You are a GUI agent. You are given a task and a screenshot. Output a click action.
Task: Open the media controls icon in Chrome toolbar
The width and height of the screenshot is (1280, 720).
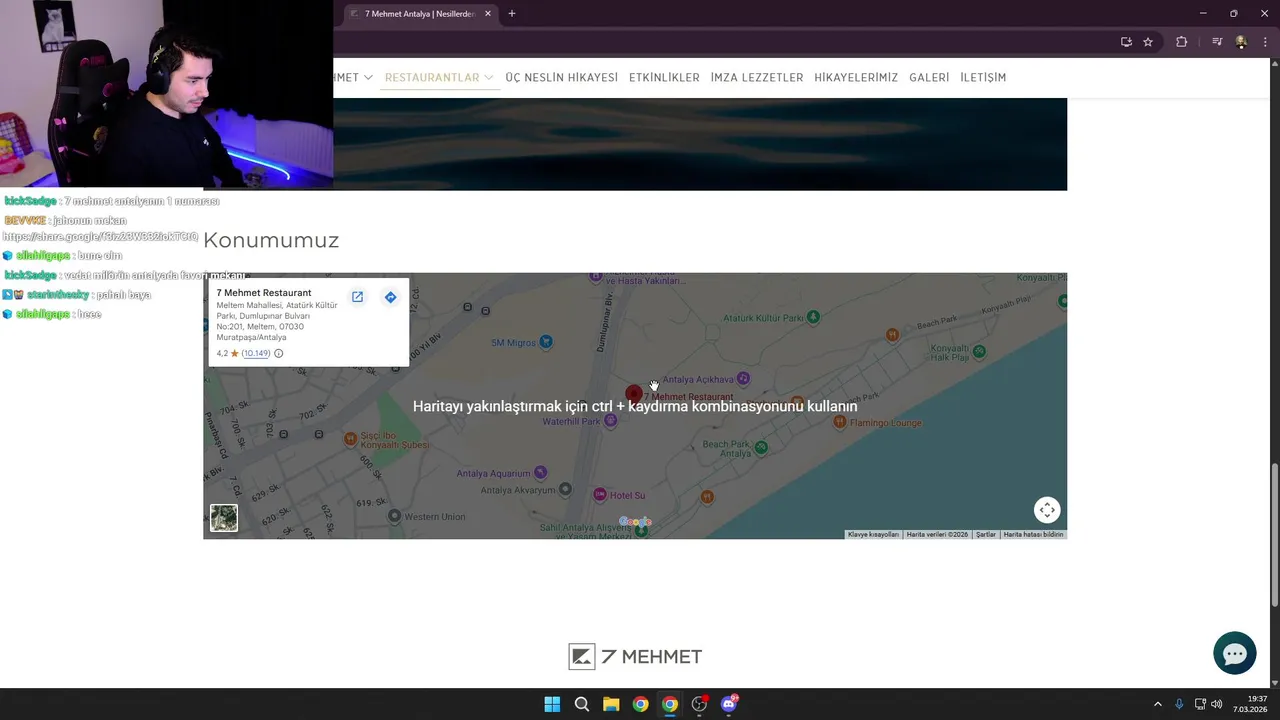point(1217,42)
